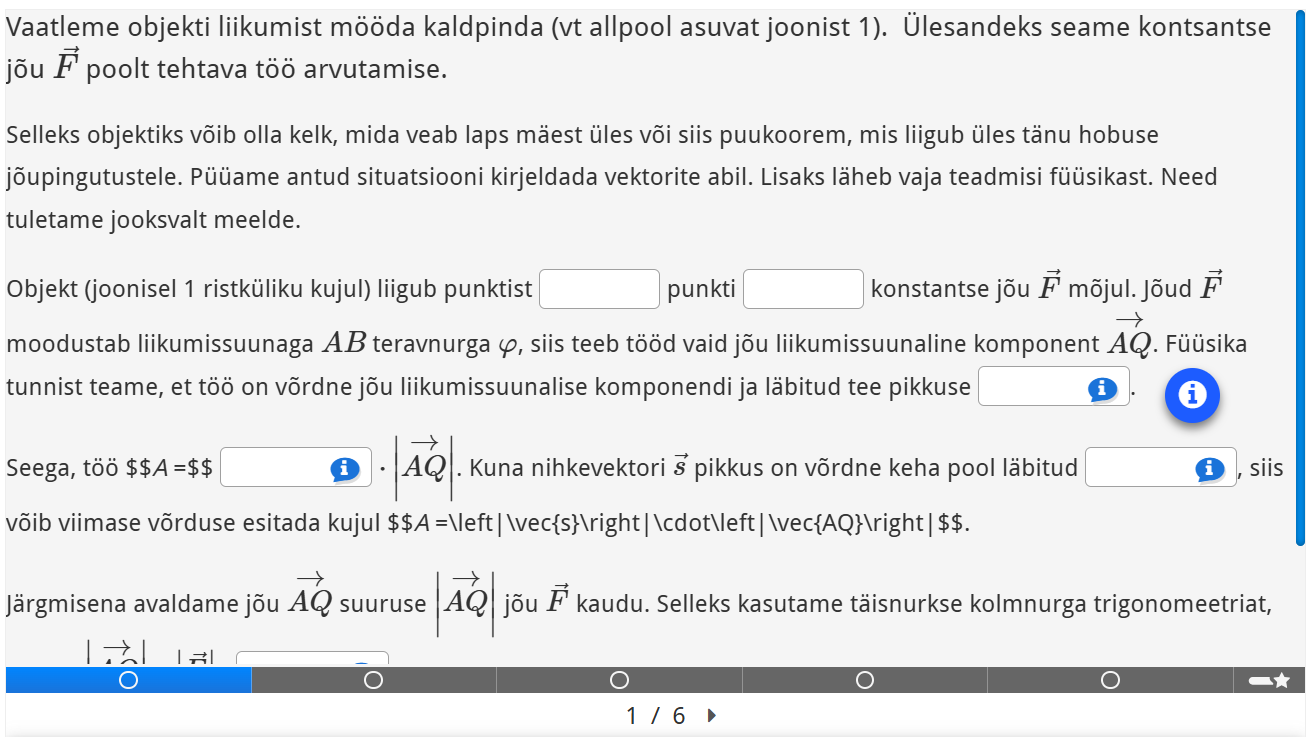The height and width of the screenshot is (737, 1306).
Task: Click the large floating blue info button
Action: tap(1192, 395)
